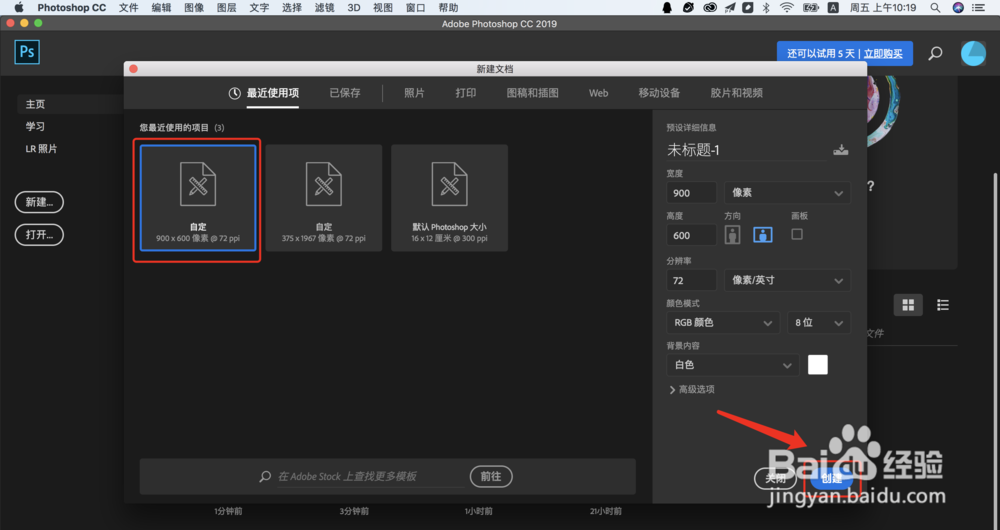The image size is (1000, 530).
Task: Switch to Web tab
Action: [598, 93]
